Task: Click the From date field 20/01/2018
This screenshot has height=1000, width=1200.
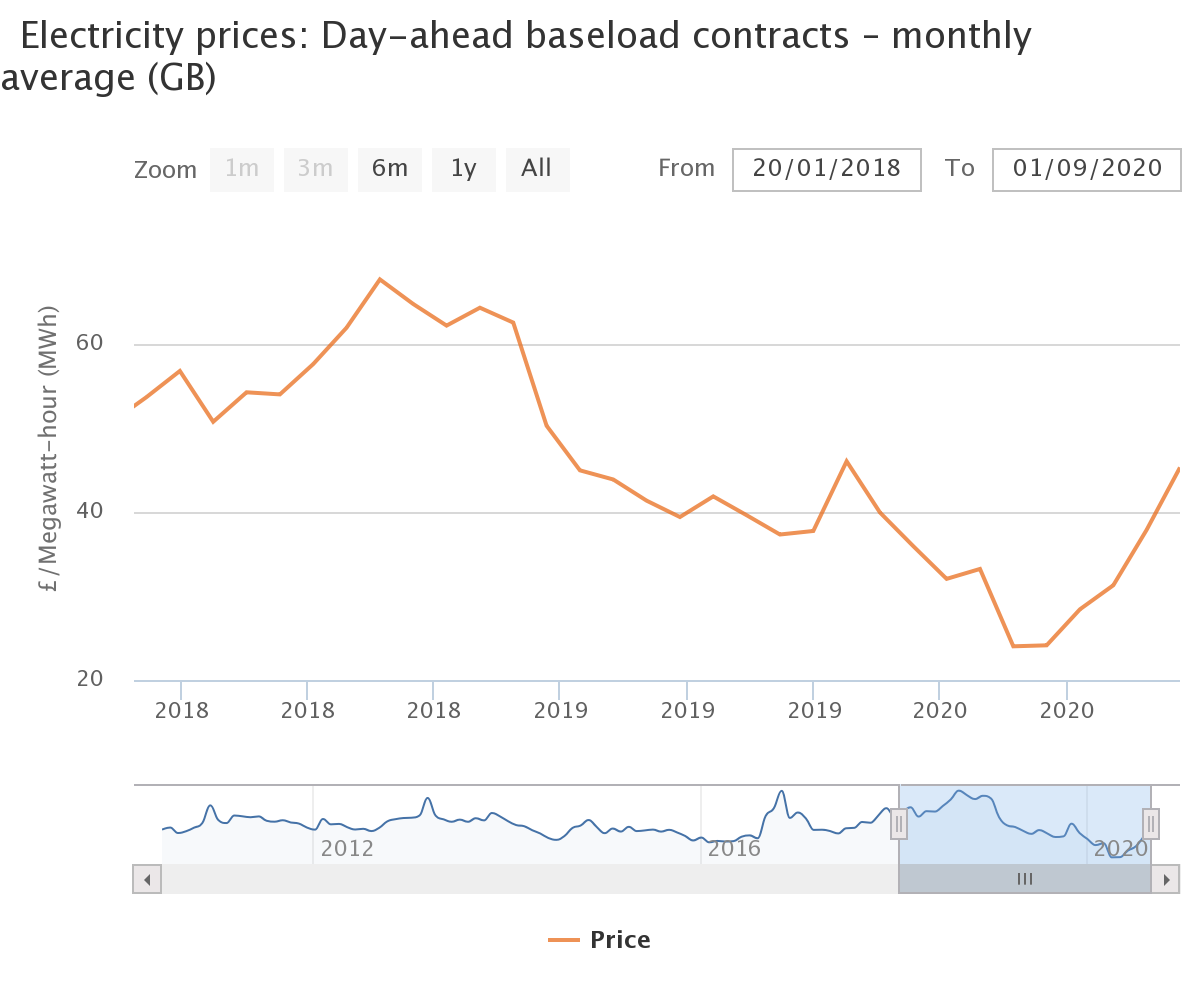Action: coord(827,169)
